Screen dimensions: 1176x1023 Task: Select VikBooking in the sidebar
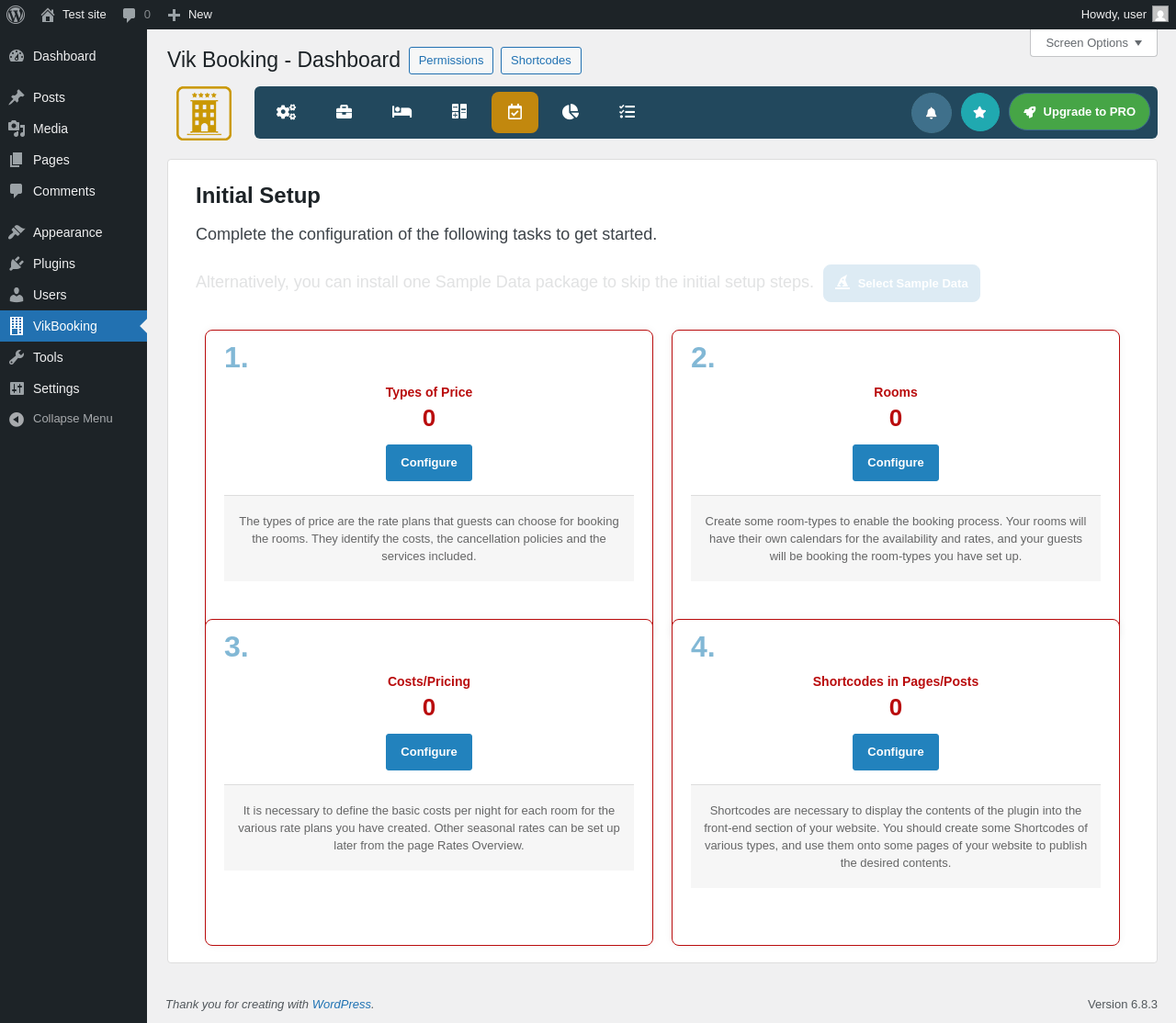click(73, 326)
